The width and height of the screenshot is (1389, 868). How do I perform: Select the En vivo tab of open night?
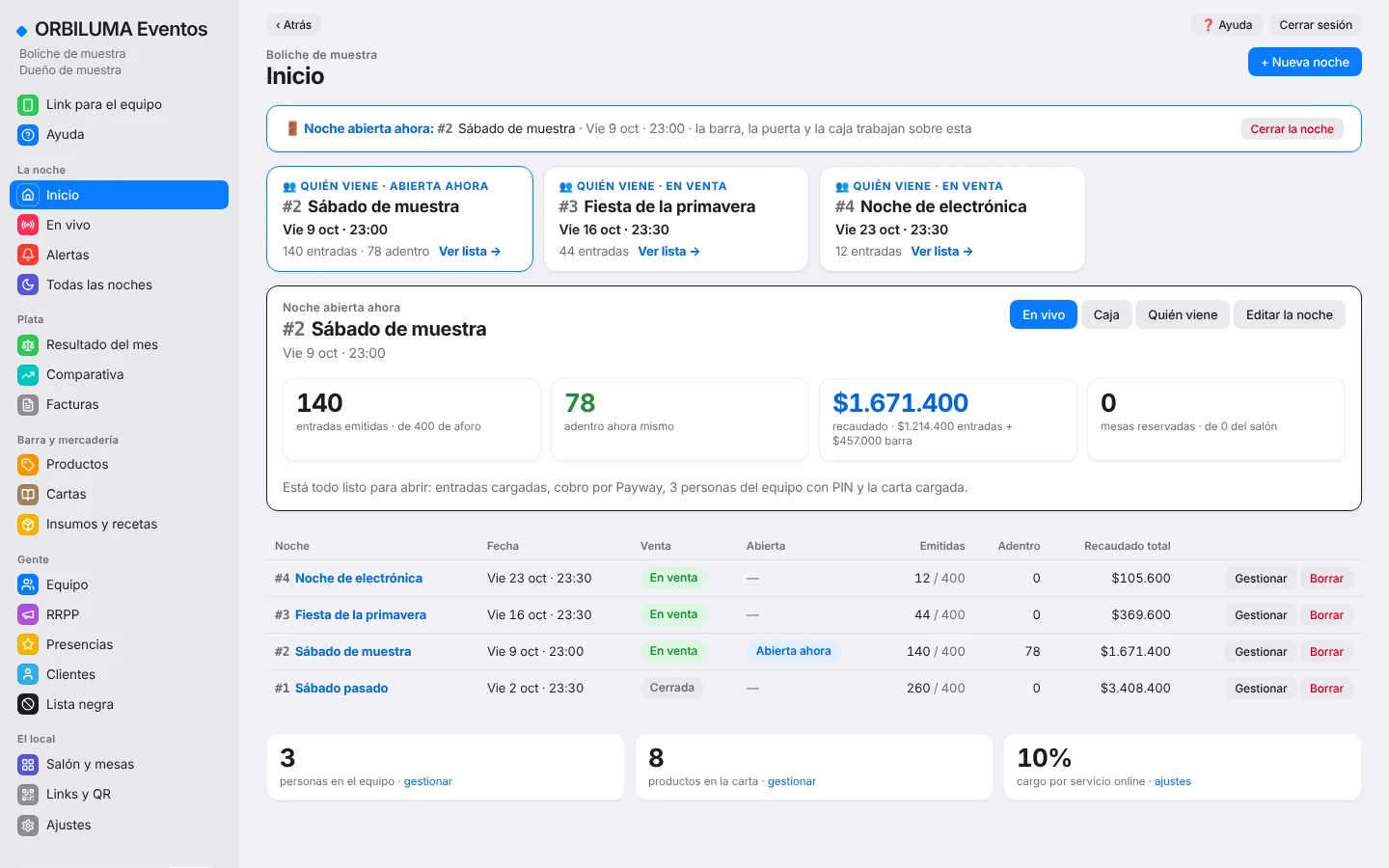[x=1044, y=314]
